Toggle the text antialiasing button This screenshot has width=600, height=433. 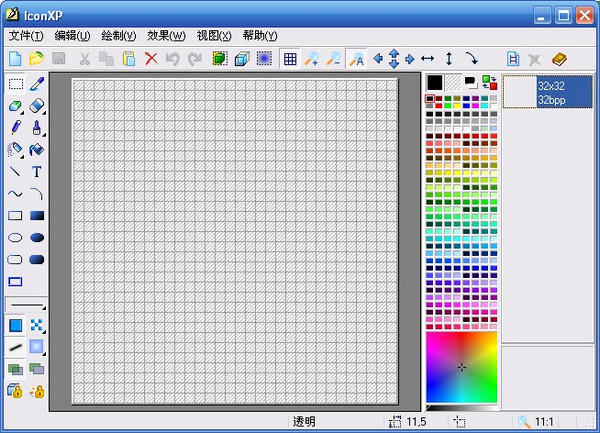click(x=356, y=59)
